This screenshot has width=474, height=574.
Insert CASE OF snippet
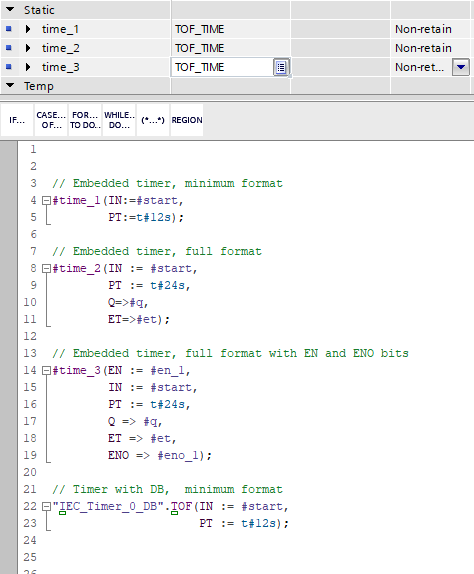(51, 120)
